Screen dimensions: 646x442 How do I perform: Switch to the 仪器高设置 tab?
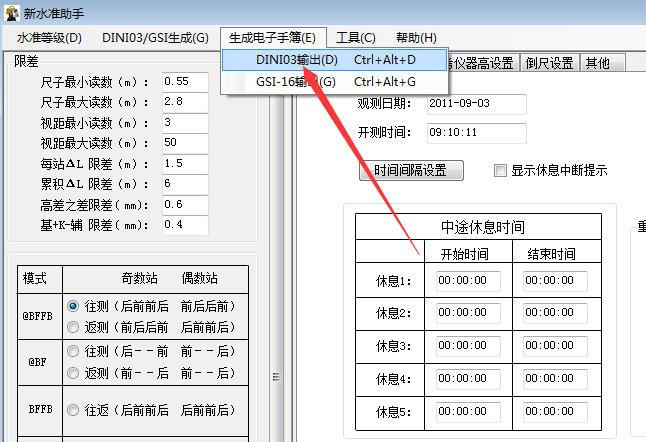(x=483, y=63)
